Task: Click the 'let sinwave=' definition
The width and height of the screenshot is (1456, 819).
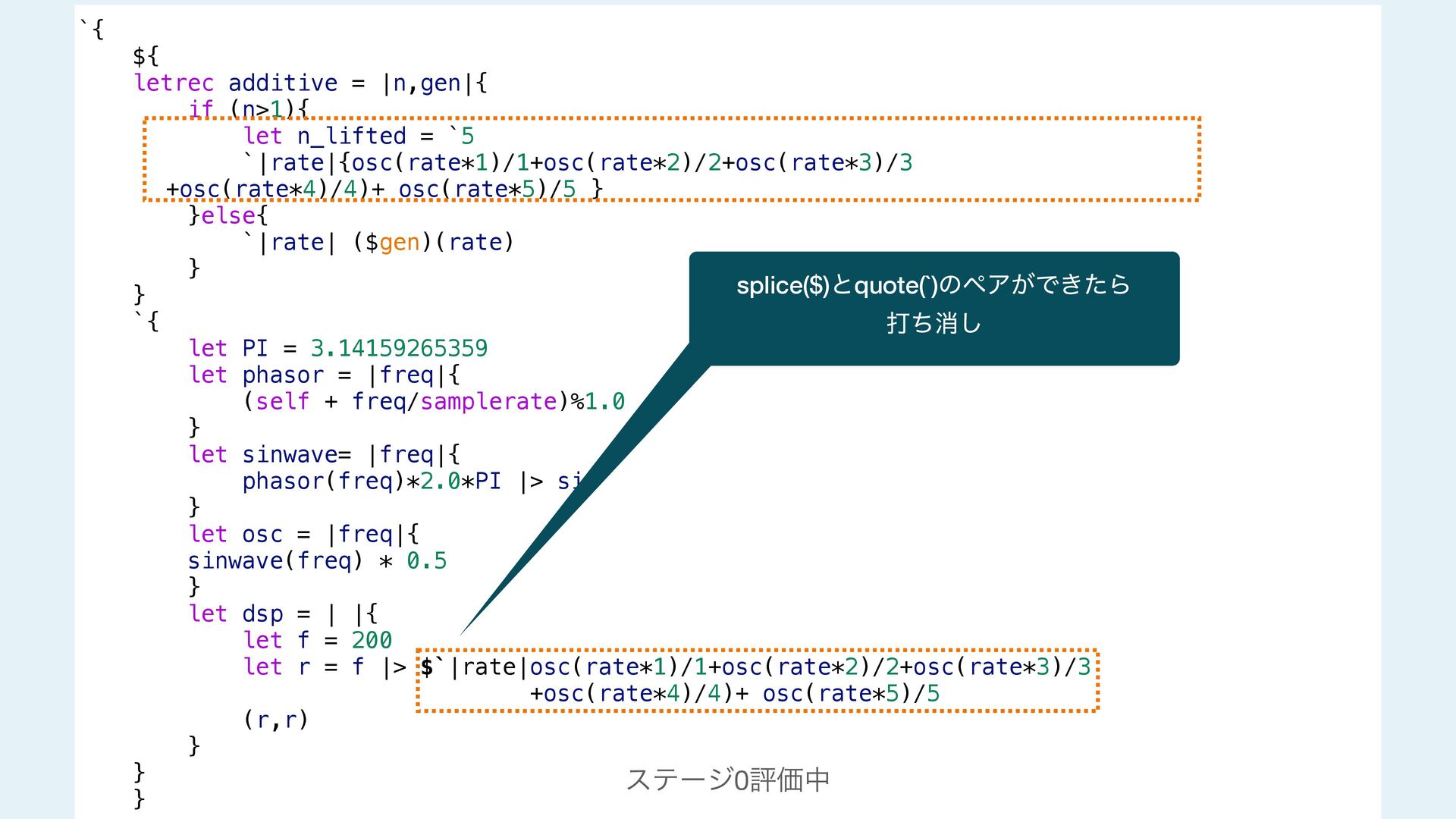Action: pyautogui.click(x=269, y=454)
